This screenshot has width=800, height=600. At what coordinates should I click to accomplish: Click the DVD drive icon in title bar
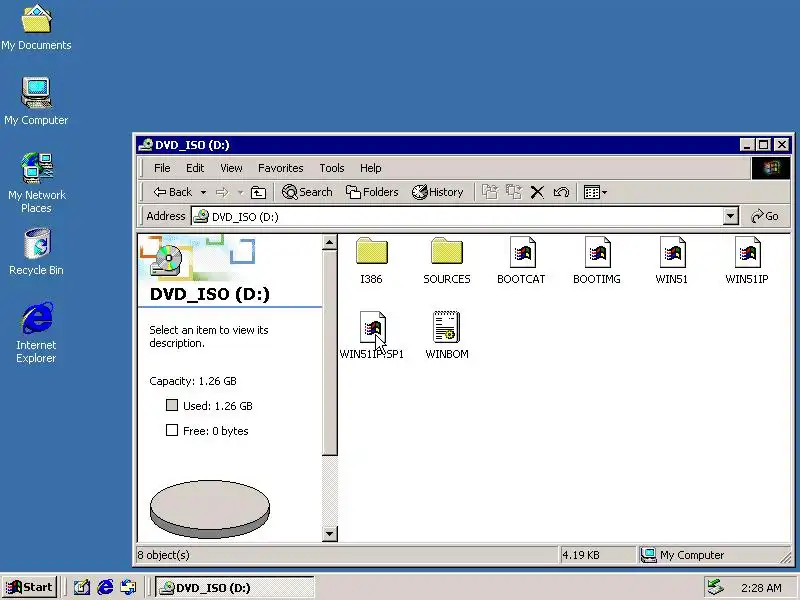(145, 145)
